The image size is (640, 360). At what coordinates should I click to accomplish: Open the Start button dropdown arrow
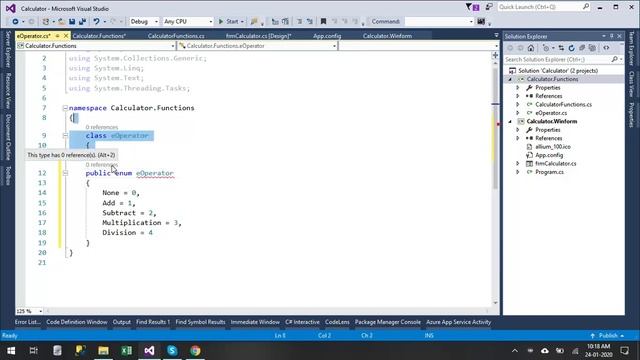242,22
